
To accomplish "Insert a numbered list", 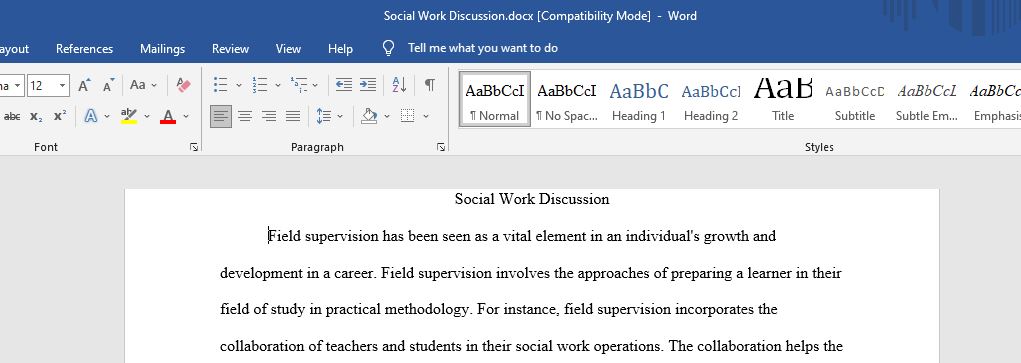I will pos(260,85).
